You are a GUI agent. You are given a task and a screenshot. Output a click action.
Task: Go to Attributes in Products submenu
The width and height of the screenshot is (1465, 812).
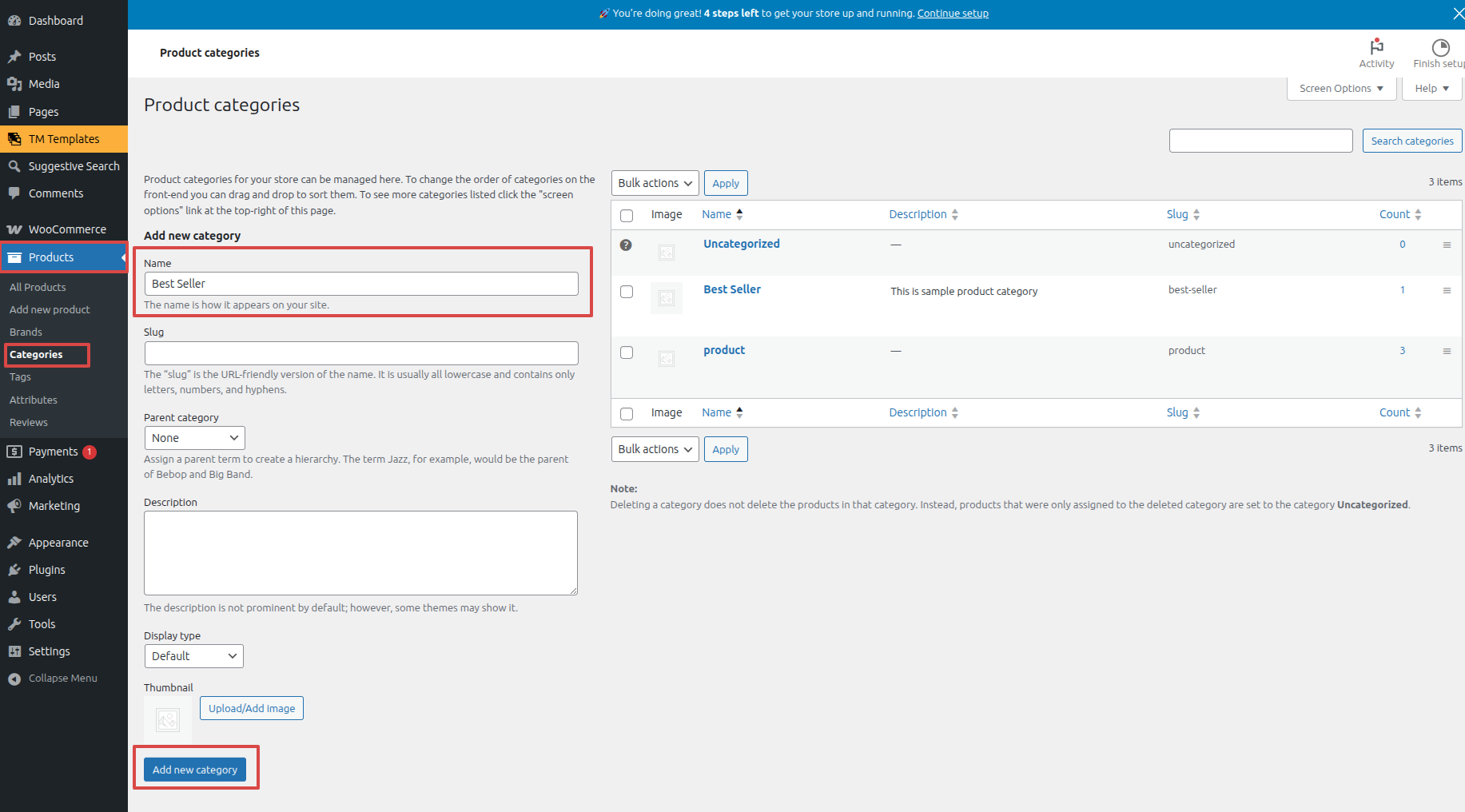pos(34,400)
